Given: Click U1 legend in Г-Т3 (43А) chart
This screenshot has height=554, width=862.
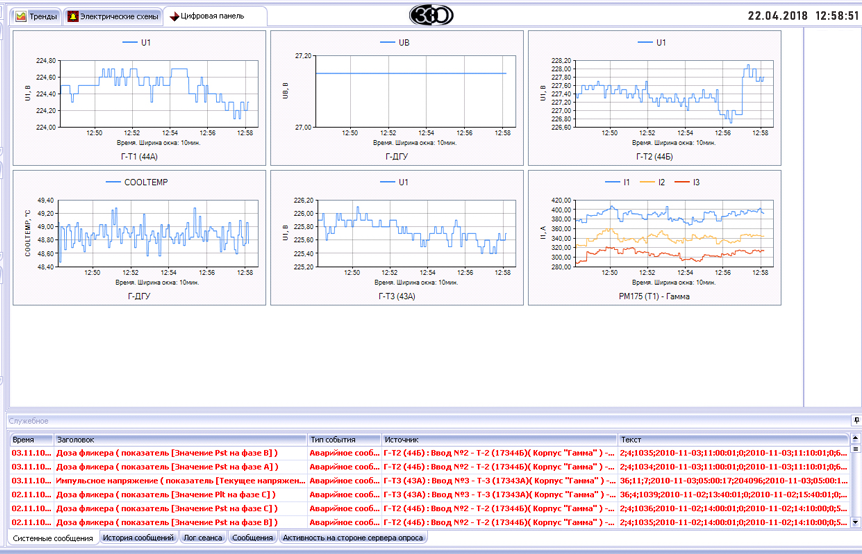Looking at the screenshot, I should (x=394, y=182).
